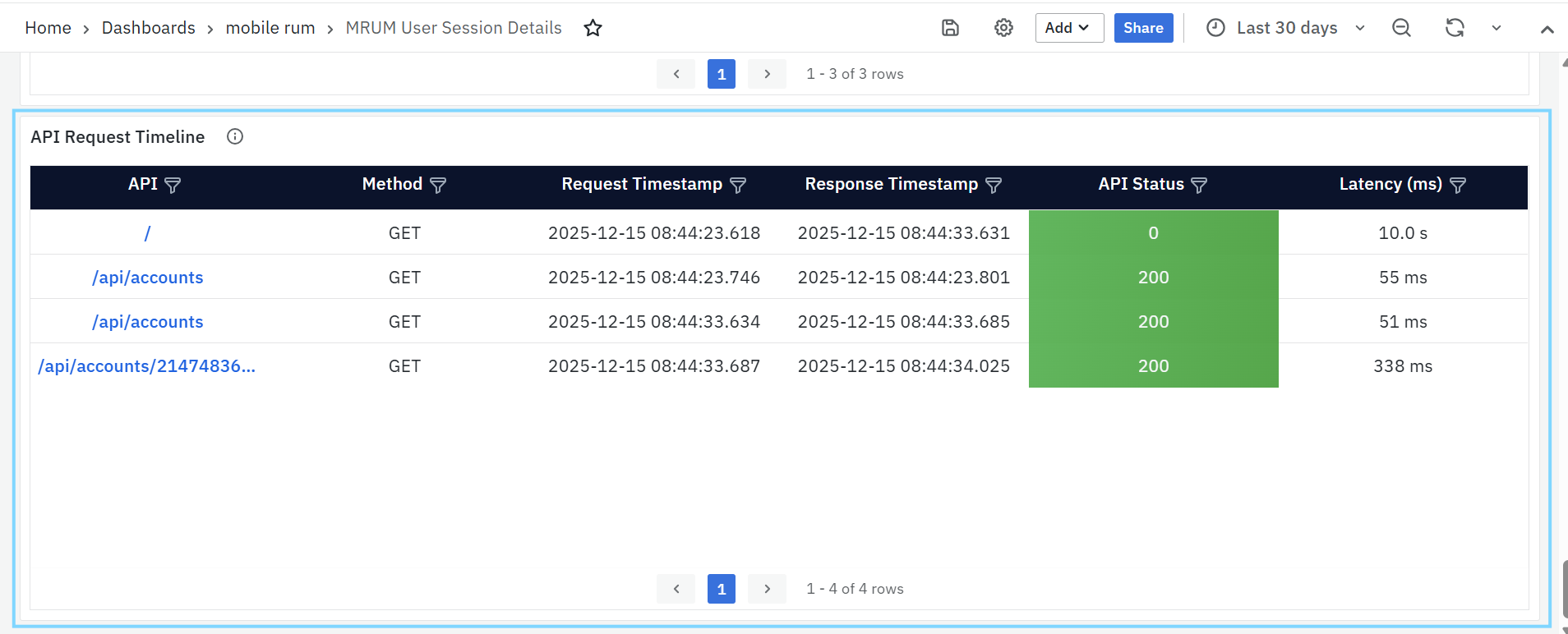1568x634 pixels.
Task: Mark dashboard as favorite with star
Action: (x=593, y=28)
